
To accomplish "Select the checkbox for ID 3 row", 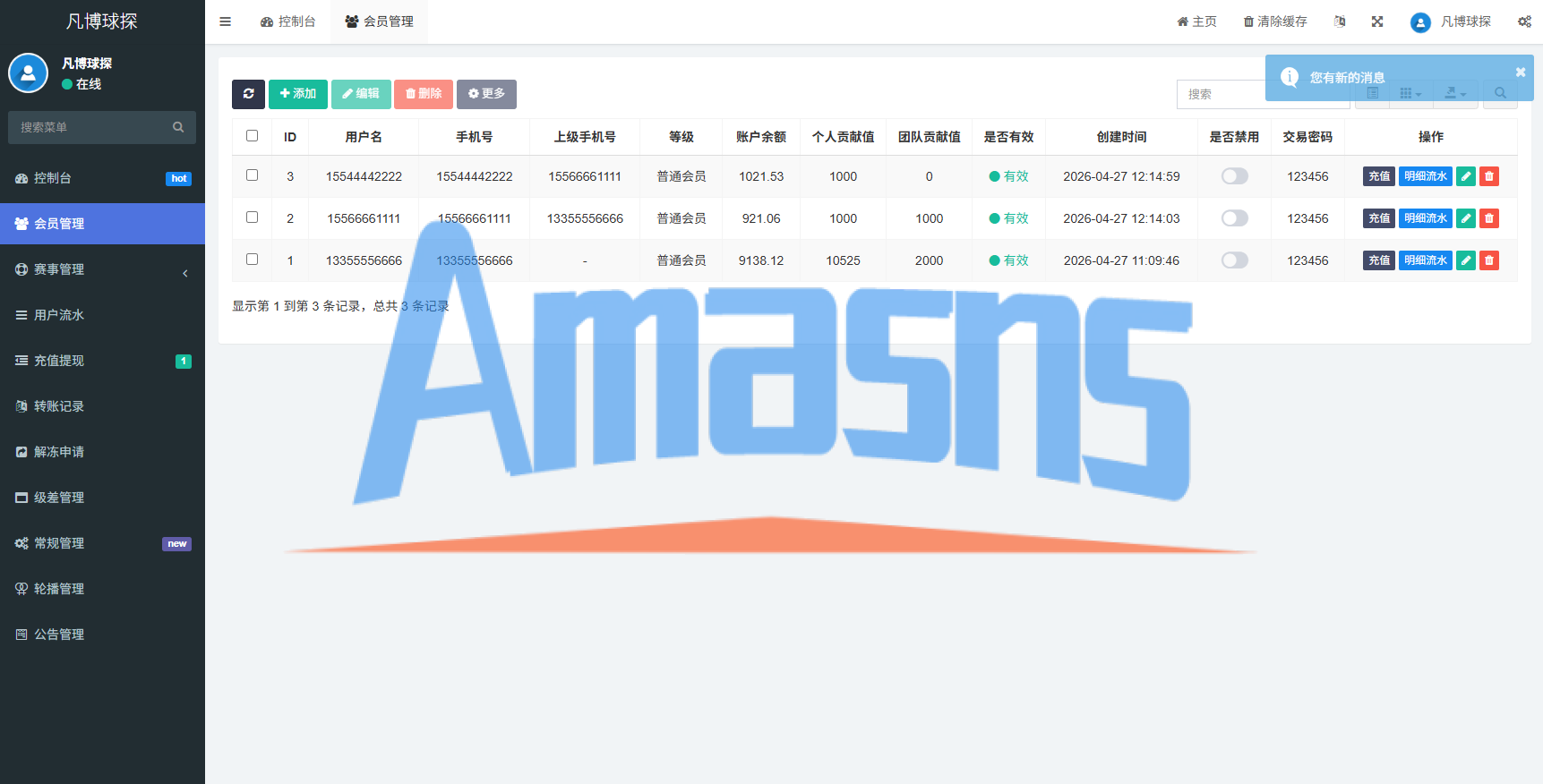I will (252, 175).
